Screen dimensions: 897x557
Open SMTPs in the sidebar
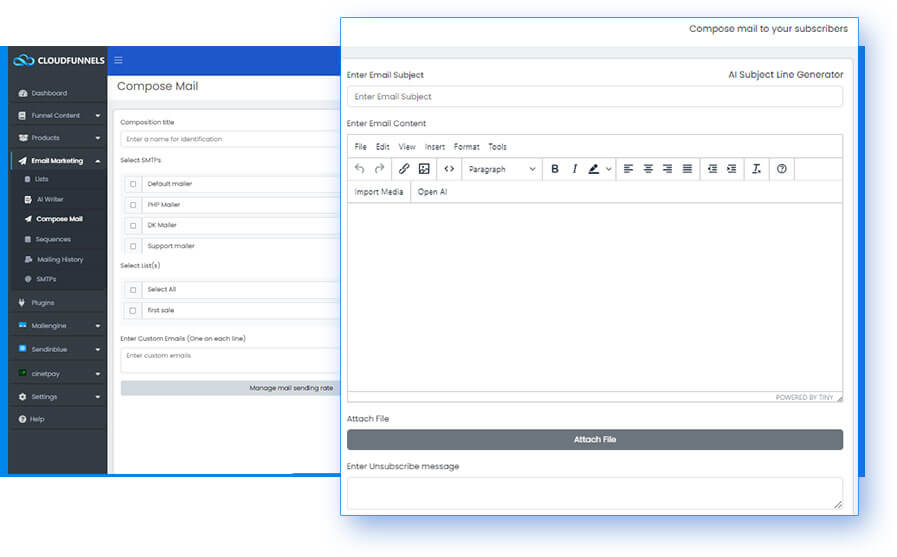(x=46, y=279)
